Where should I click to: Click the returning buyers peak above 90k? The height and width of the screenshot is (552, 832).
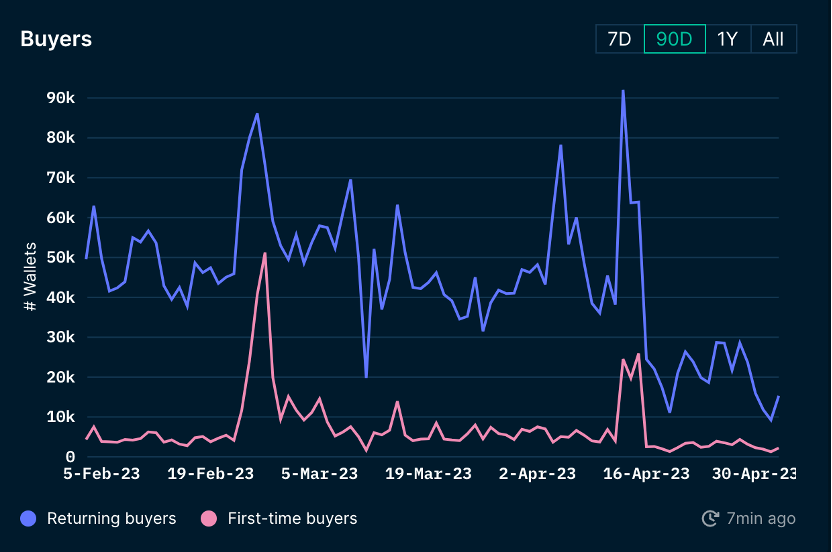(x=623, y=91)
